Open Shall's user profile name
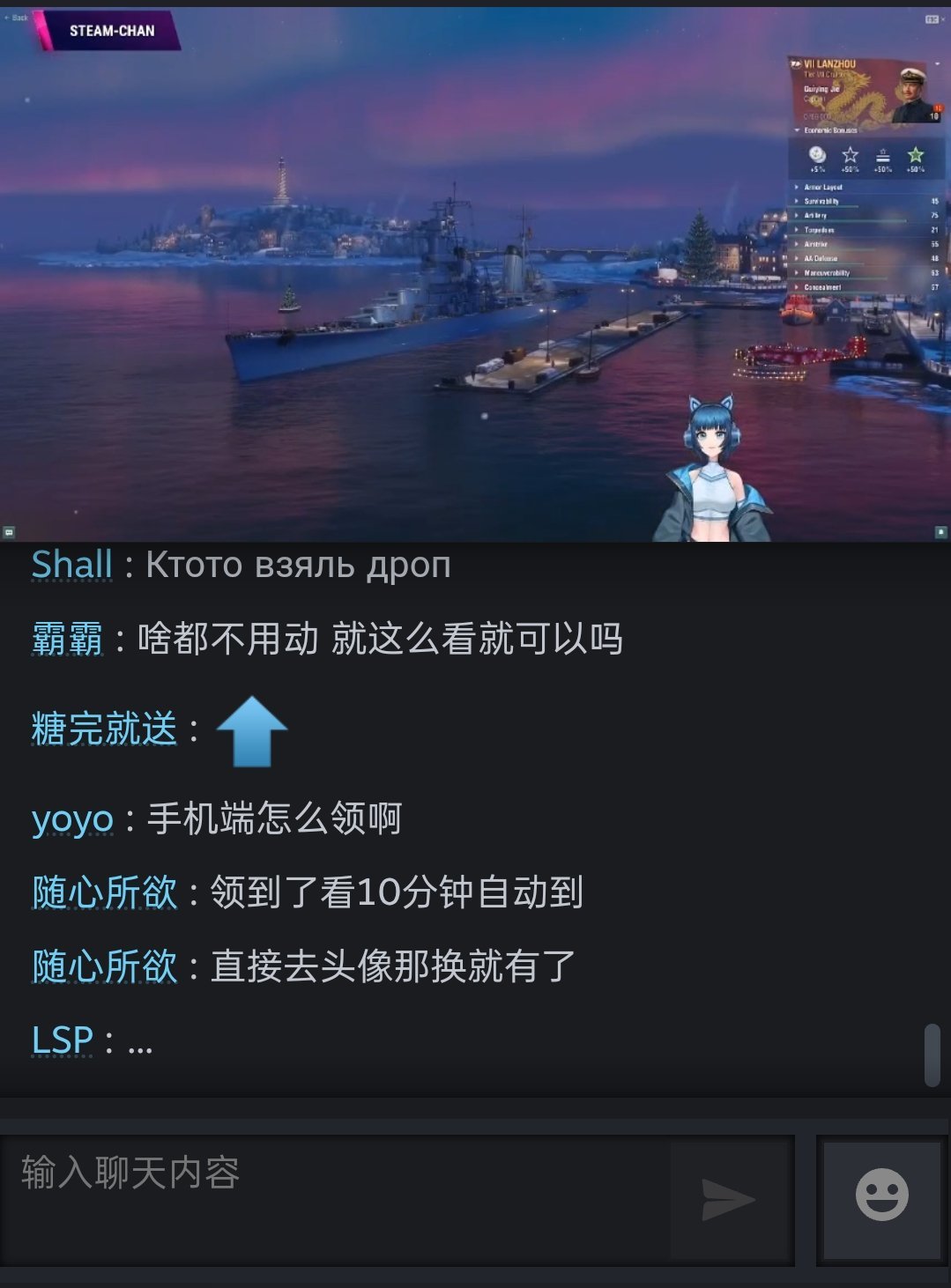This screenshot has width=951, height=1288. (71, 565)
